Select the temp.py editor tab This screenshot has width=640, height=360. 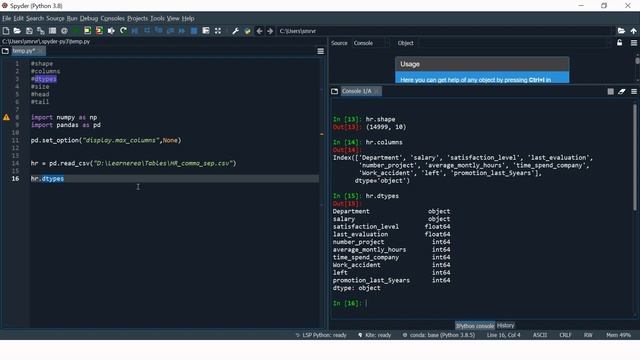(x=28, y=51)
